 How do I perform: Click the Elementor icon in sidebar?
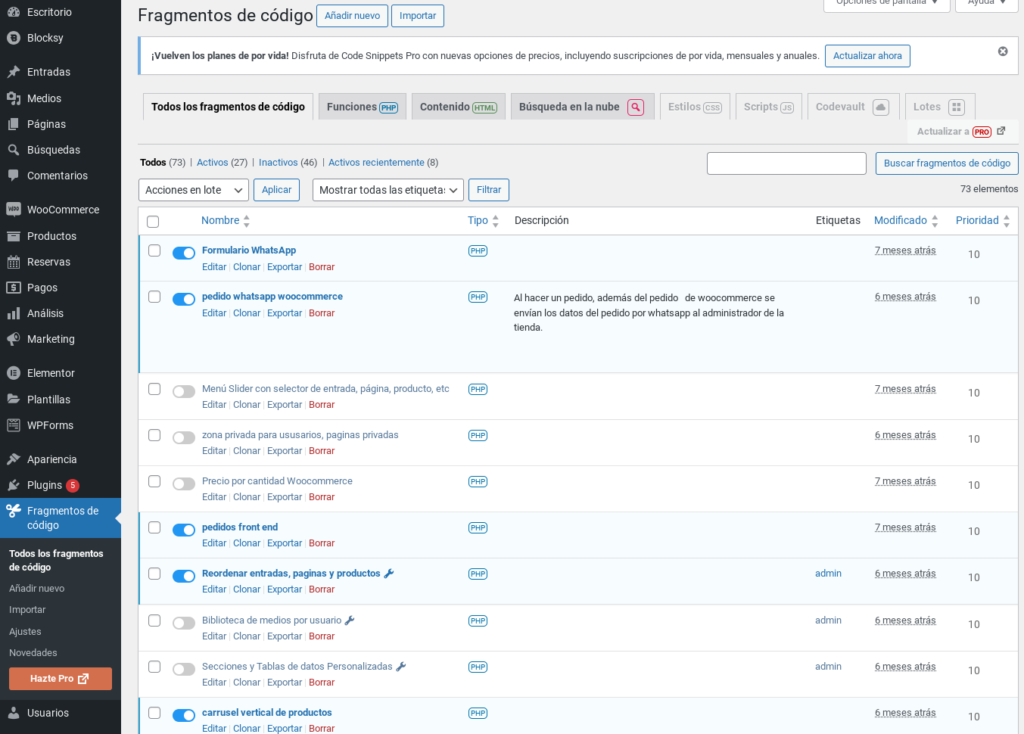coord(13,373)
